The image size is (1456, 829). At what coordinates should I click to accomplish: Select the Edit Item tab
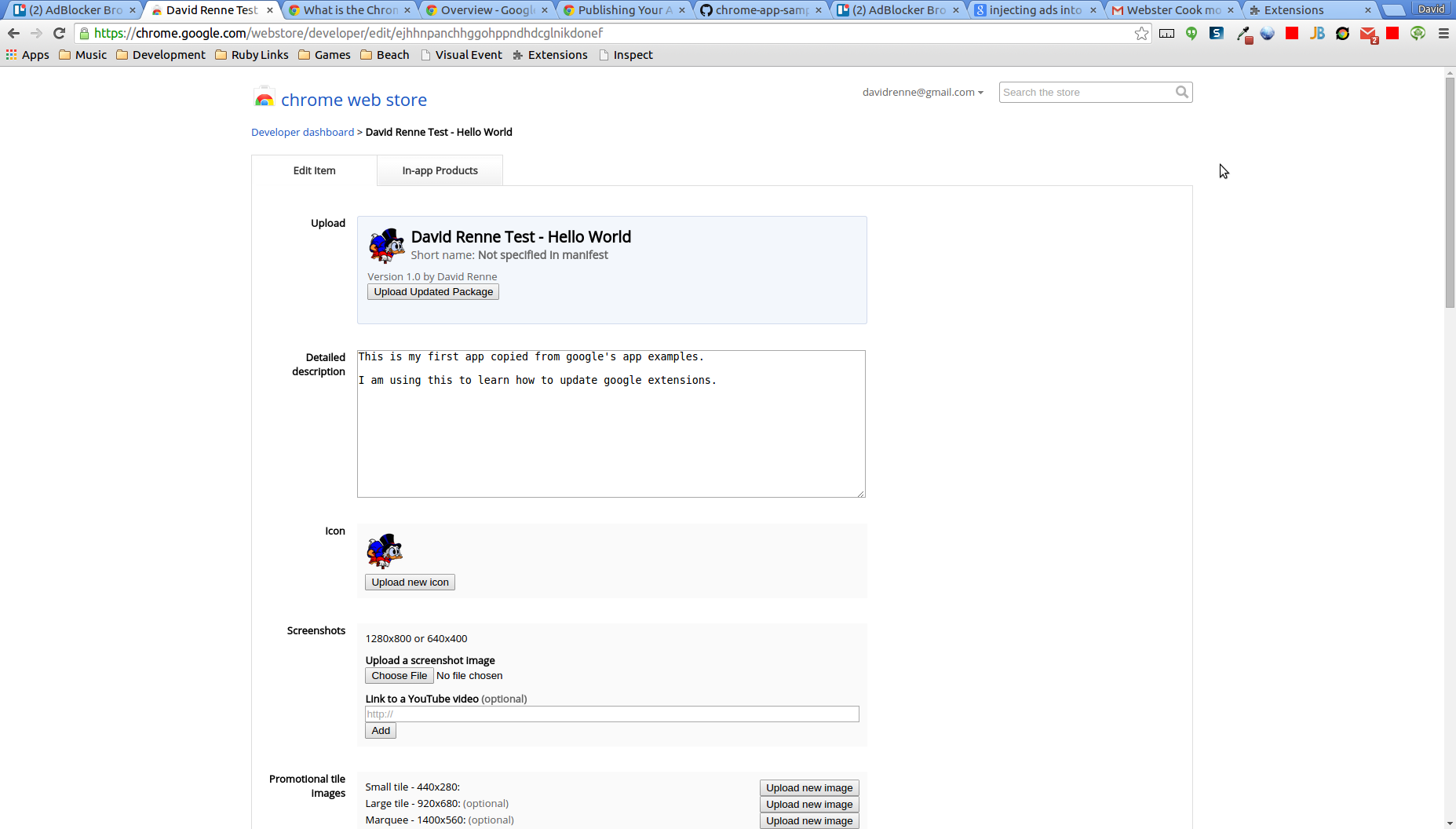tap(314, 170)
